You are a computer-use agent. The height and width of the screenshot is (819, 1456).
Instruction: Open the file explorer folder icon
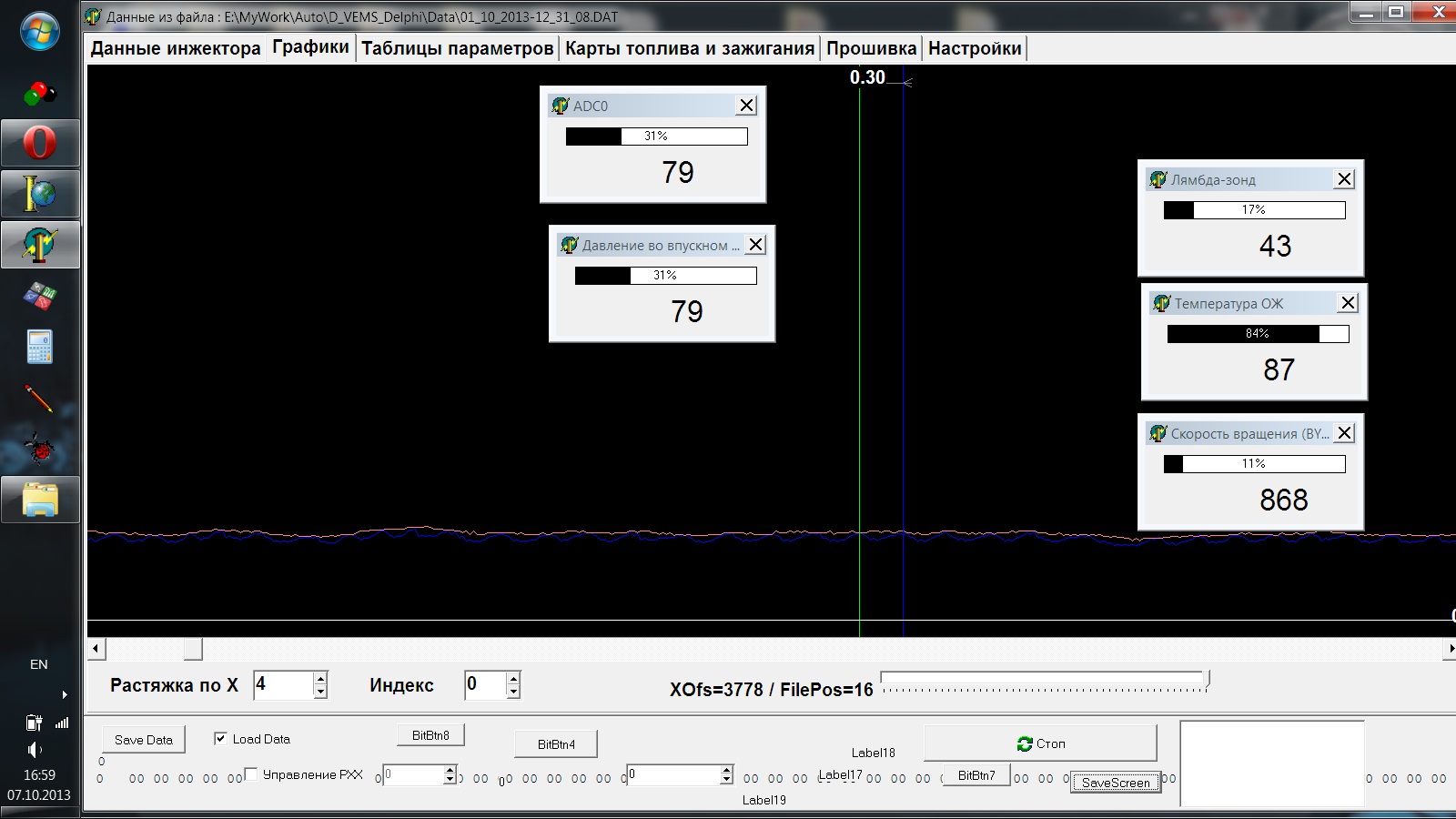pos(39,500)
